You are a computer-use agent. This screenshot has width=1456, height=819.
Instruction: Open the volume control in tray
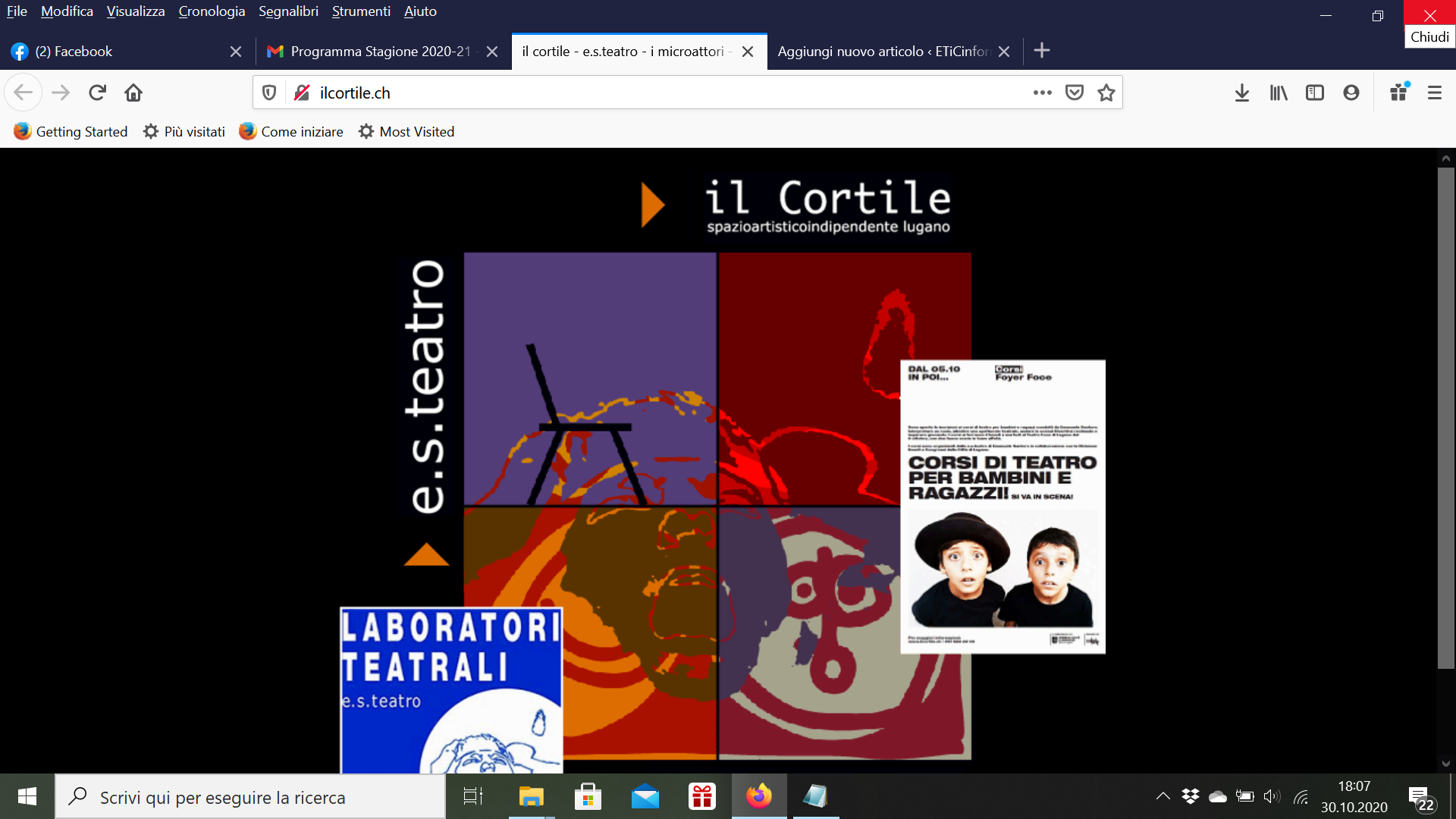pyautogui.click(x=1272, y=796)
